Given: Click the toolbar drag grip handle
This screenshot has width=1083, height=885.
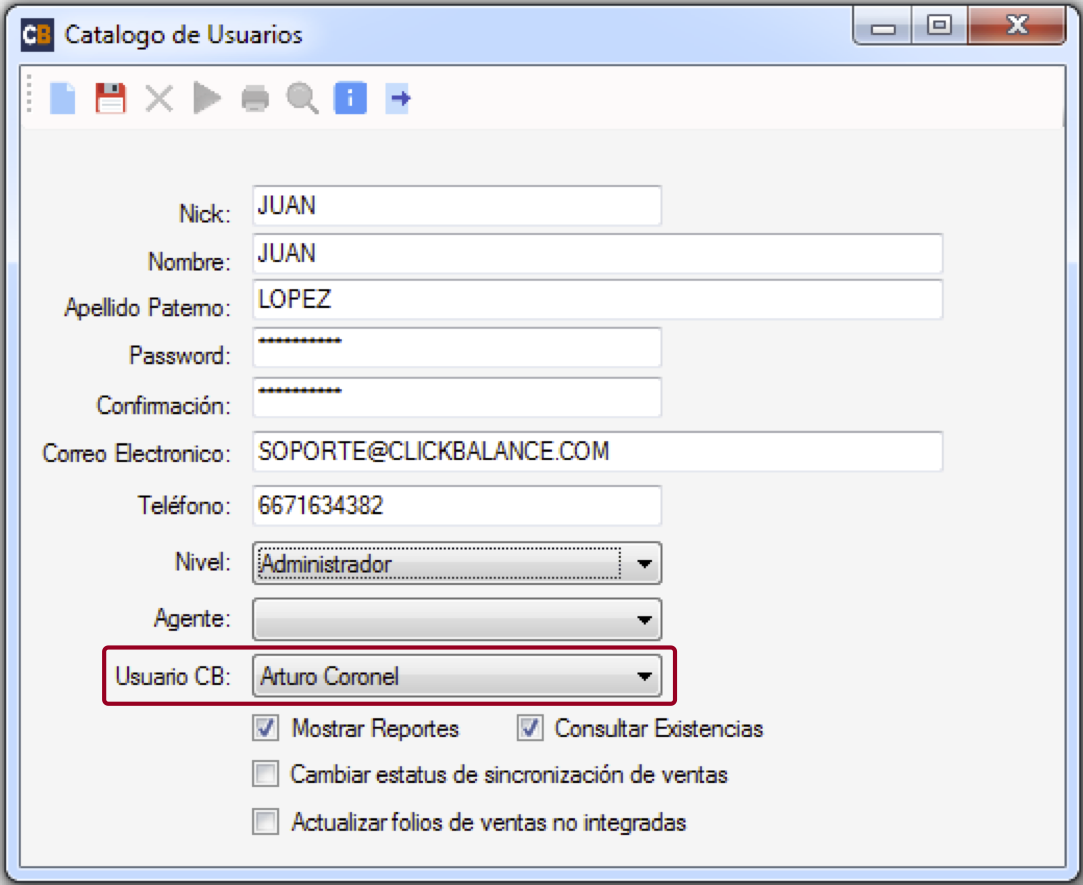Looking at the screenshot, I should pyautogui.click(x=29, y=93).
